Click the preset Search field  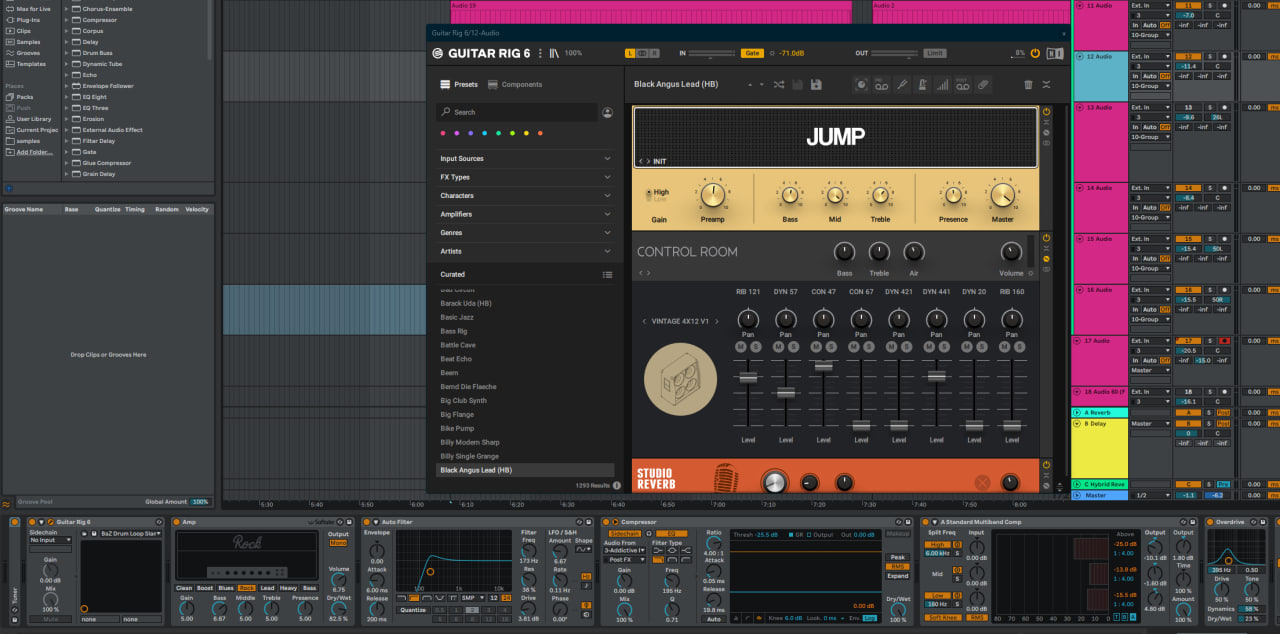517,112
